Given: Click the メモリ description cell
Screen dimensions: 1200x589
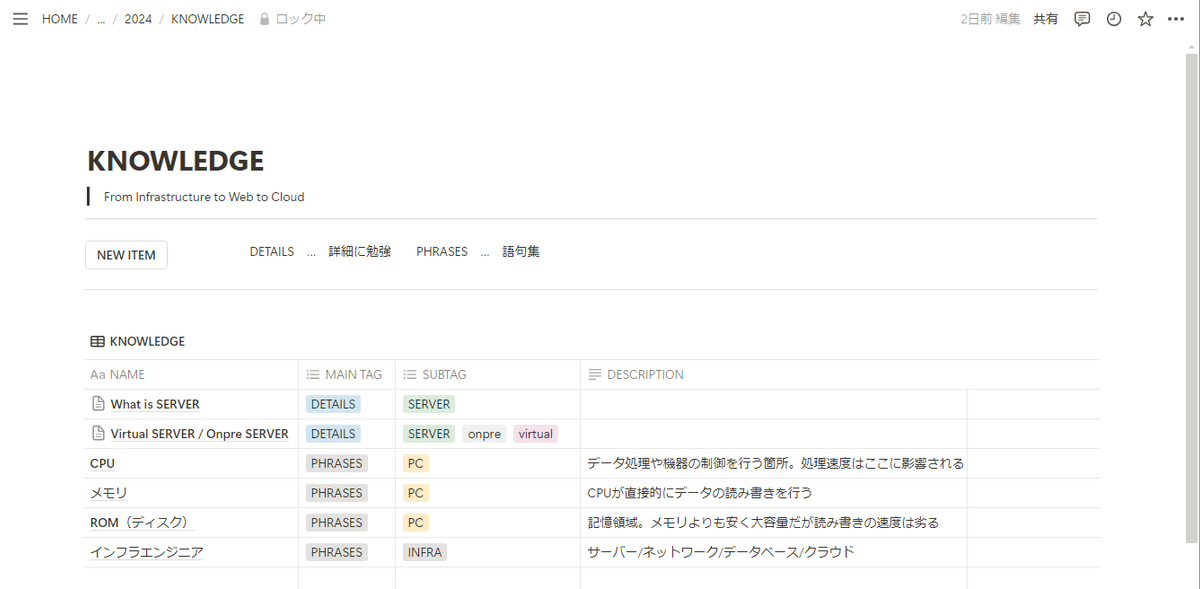Looking at the screenshot, I should tap(774, 493).
